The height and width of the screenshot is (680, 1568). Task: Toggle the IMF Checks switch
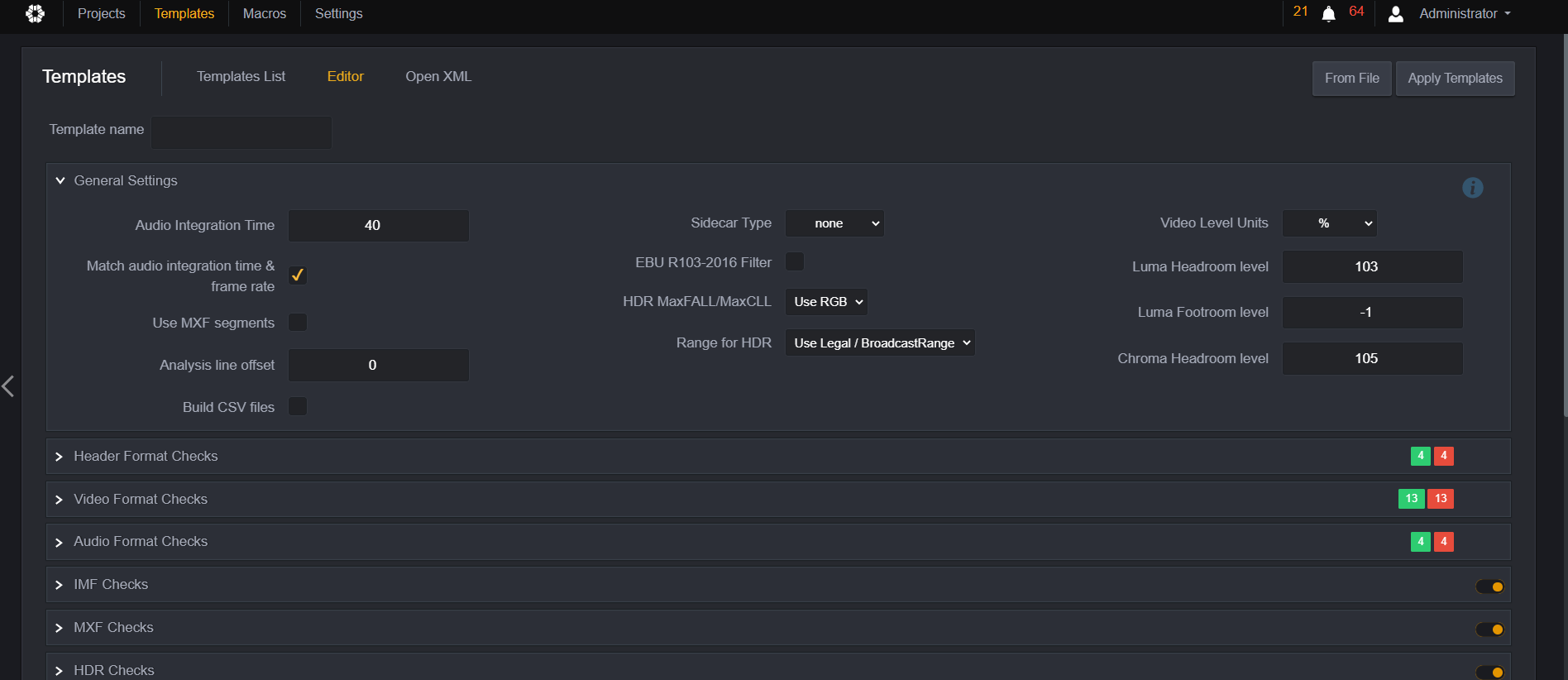tap(1489, 587)
